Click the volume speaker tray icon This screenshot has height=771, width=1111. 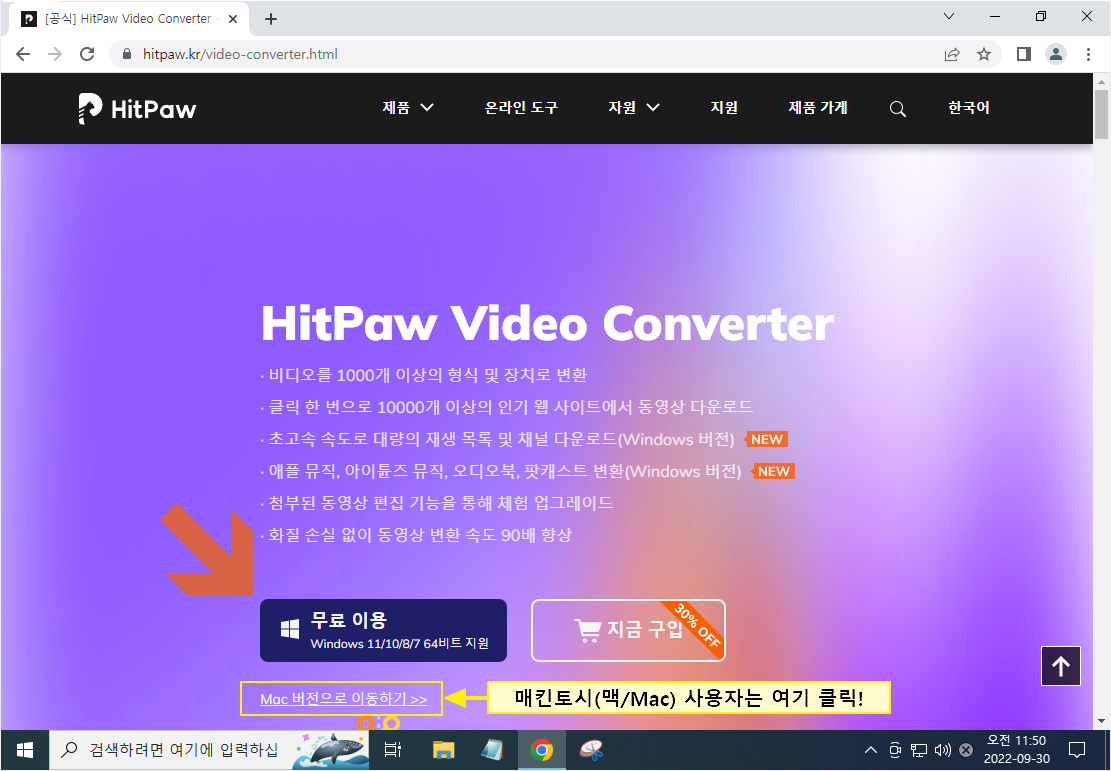942,750
